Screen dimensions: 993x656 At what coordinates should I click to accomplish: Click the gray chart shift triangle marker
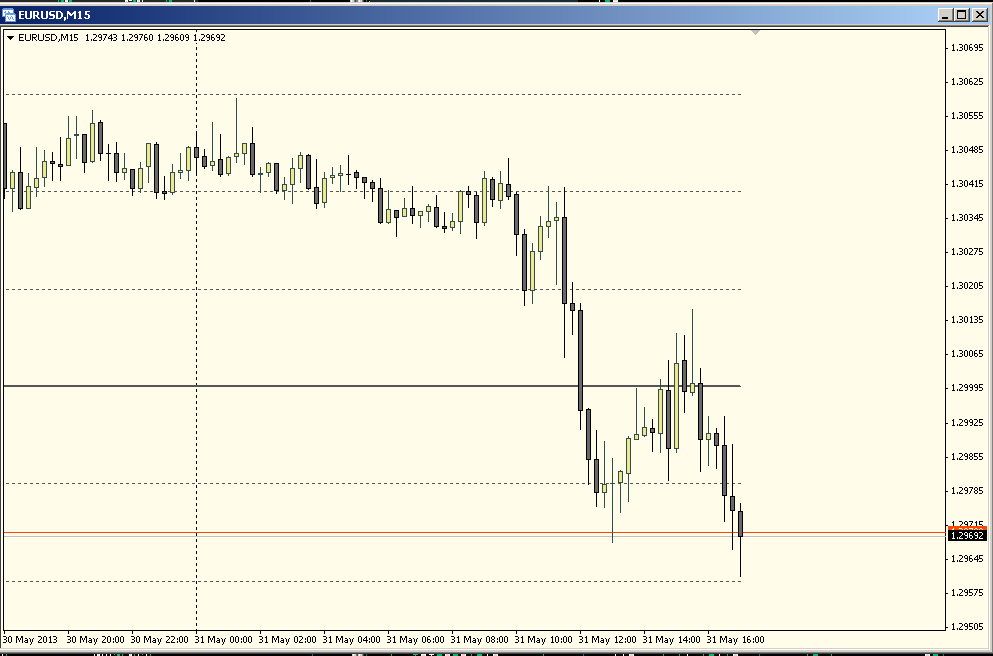[755, 32]
